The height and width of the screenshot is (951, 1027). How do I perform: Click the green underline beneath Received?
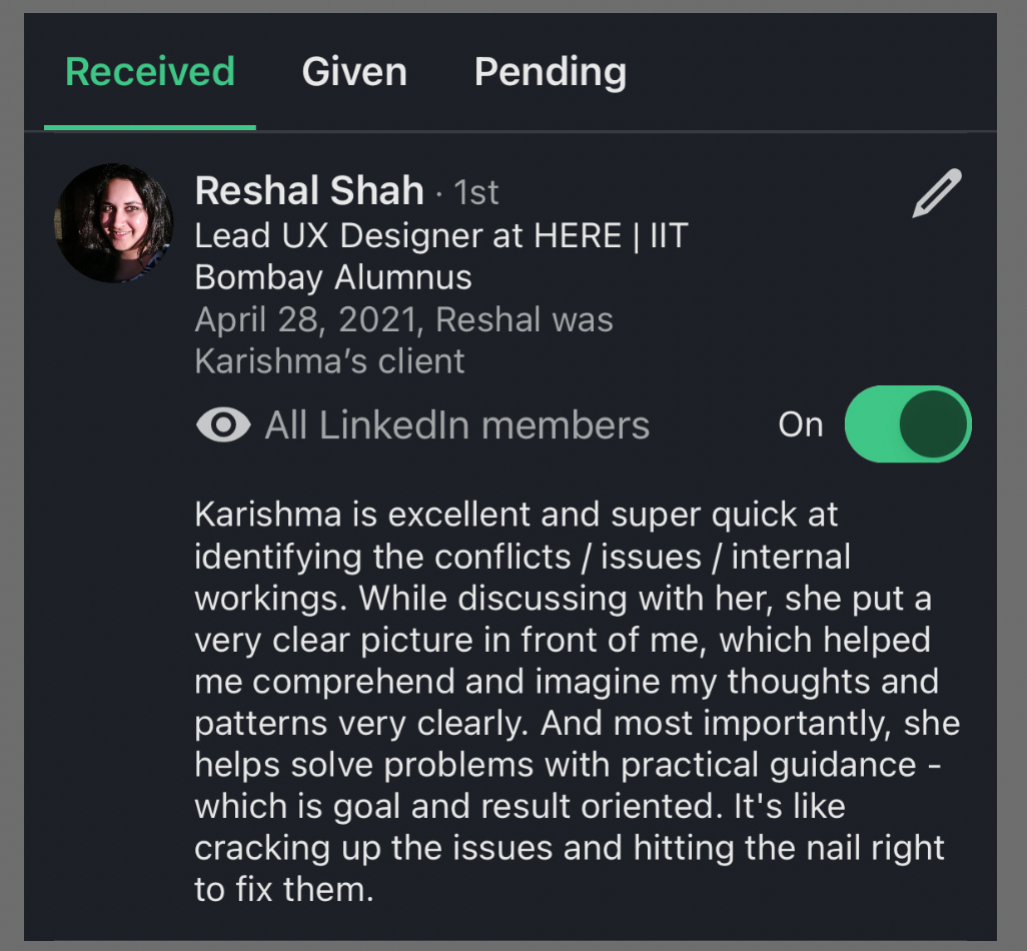pos(150,127)
